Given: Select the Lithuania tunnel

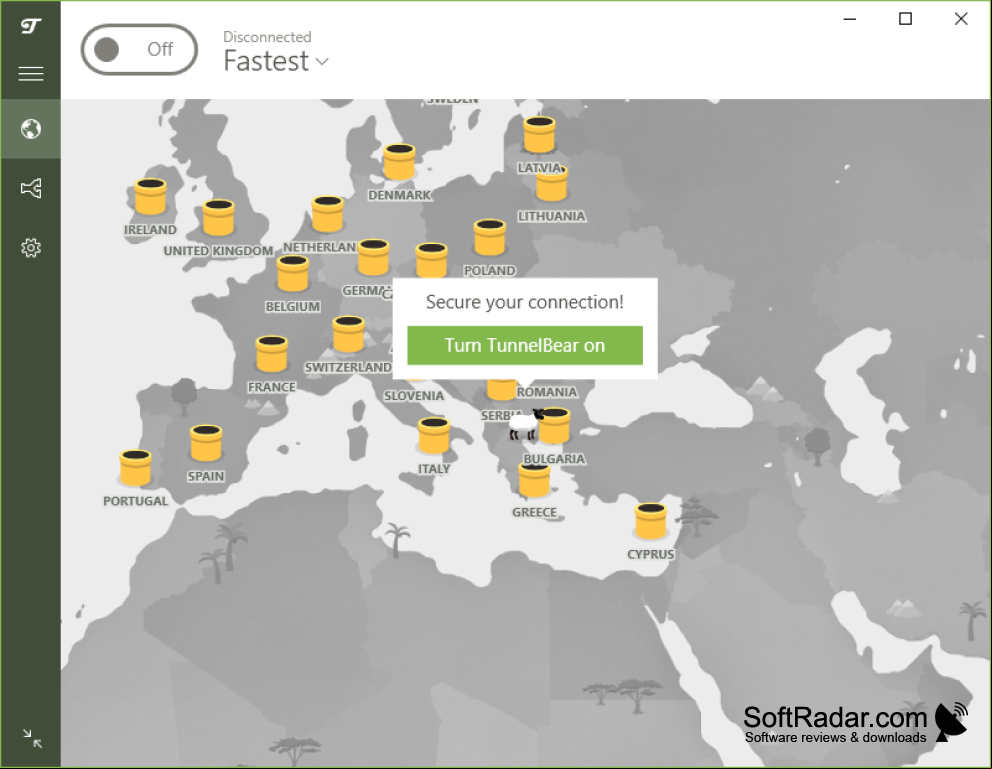Looking at the screenshot, I should 552,185.
